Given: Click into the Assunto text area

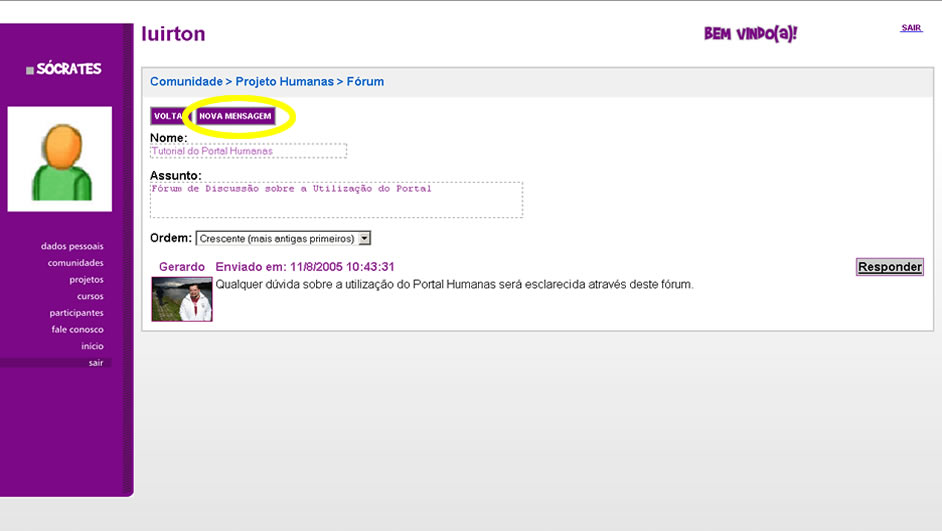Looking at the screenshot, I should (x=336, y=200).
